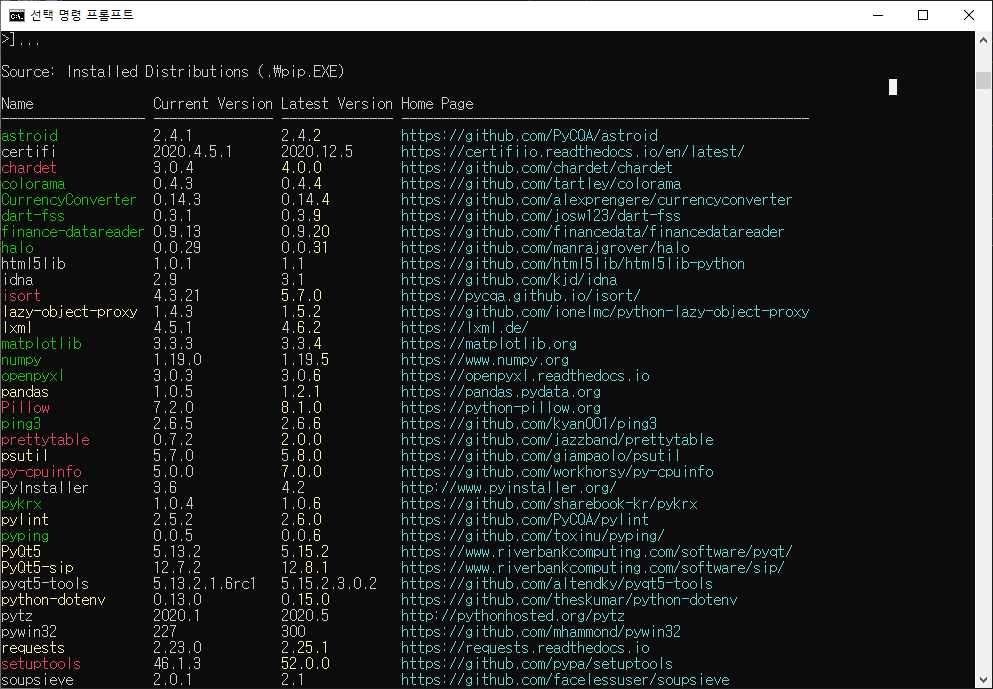The width and height of the screenshot is (993, 689).
Task: Click the matplotlib package name
Action: pos(41,344)
